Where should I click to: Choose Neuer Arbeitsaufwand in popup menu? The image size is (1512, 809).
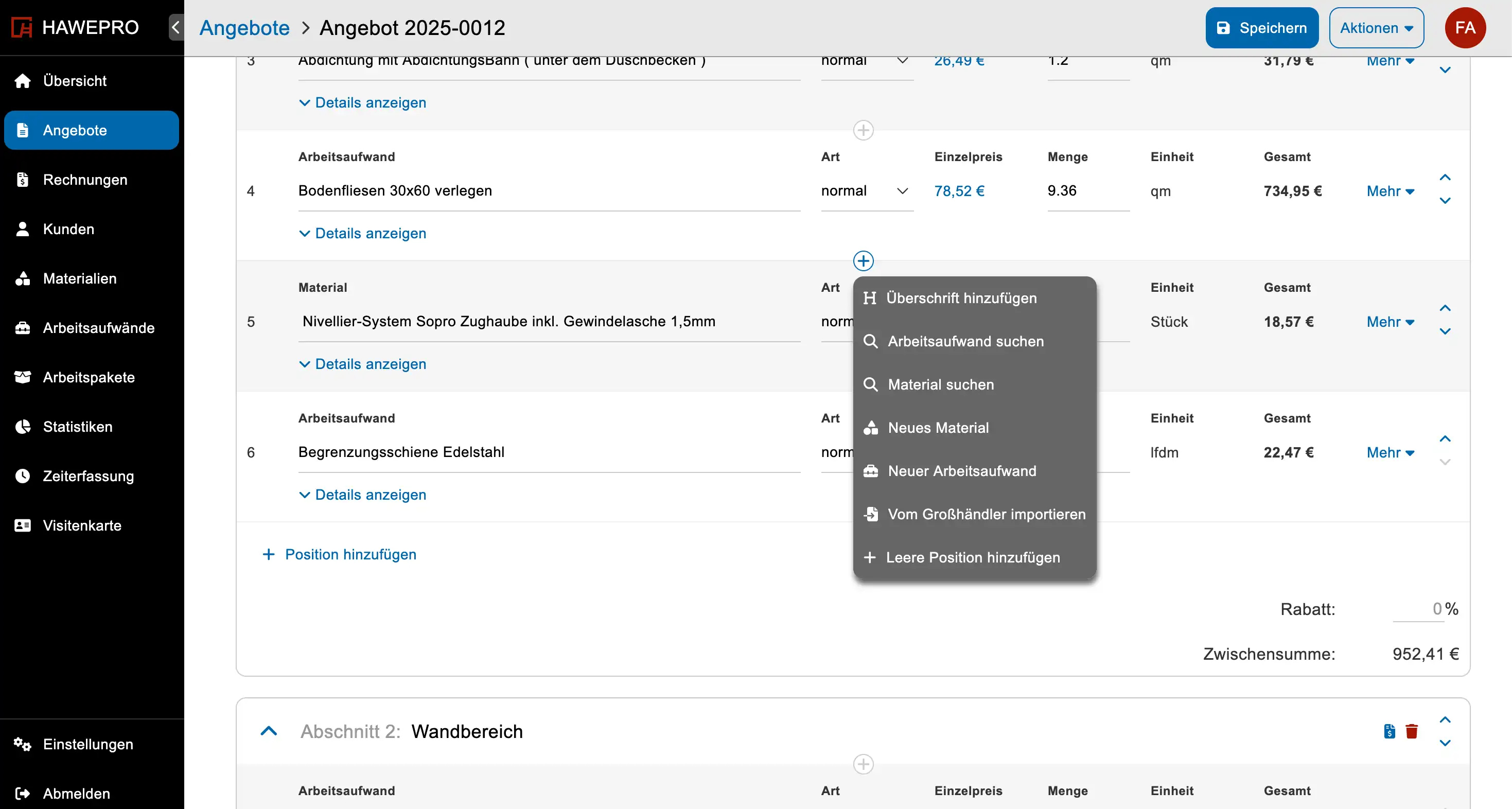[974, 471]
